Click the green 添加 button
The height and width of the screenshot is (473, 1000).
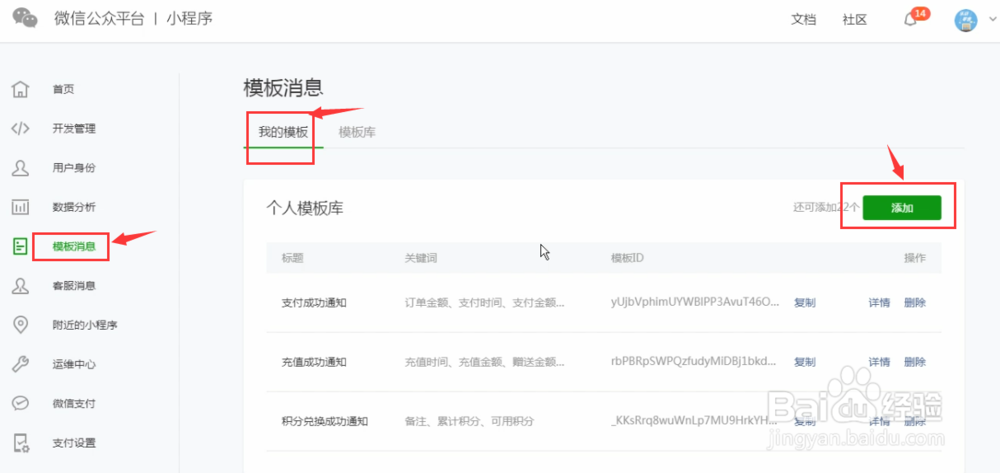[902, 208]
